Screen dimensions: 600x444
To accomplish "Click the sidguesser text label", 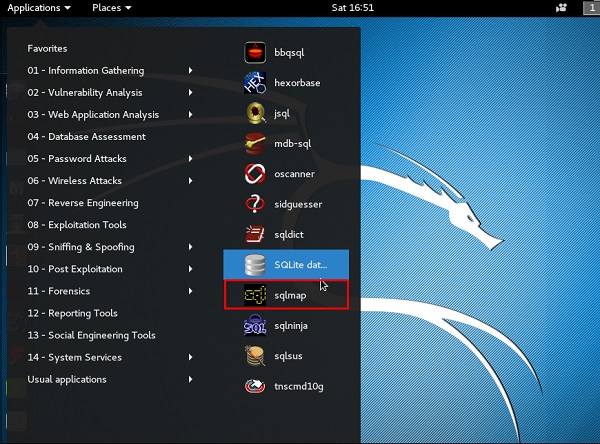I will tap(298, 204).
